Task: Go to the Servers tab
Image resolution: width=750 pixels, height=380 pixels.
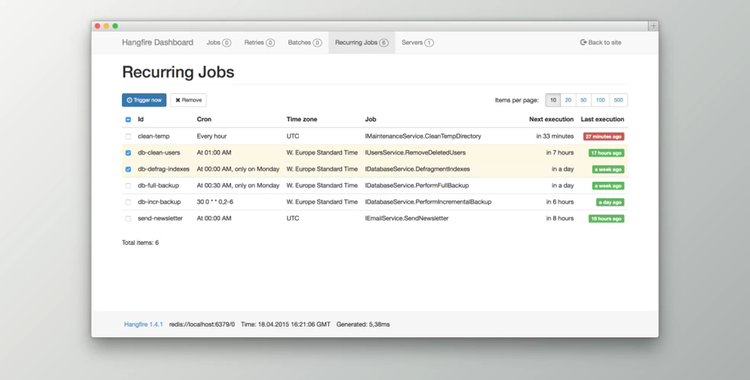Action: (418, 43)
